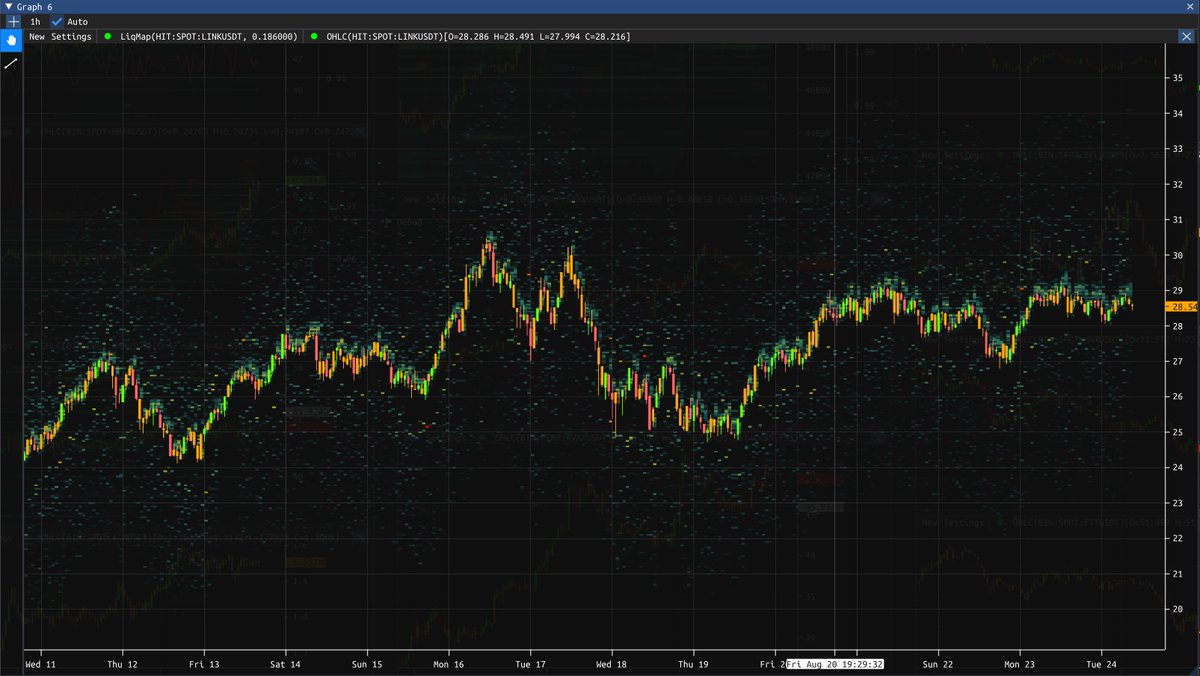Click the New button
1200x676 pixels.
37,36
